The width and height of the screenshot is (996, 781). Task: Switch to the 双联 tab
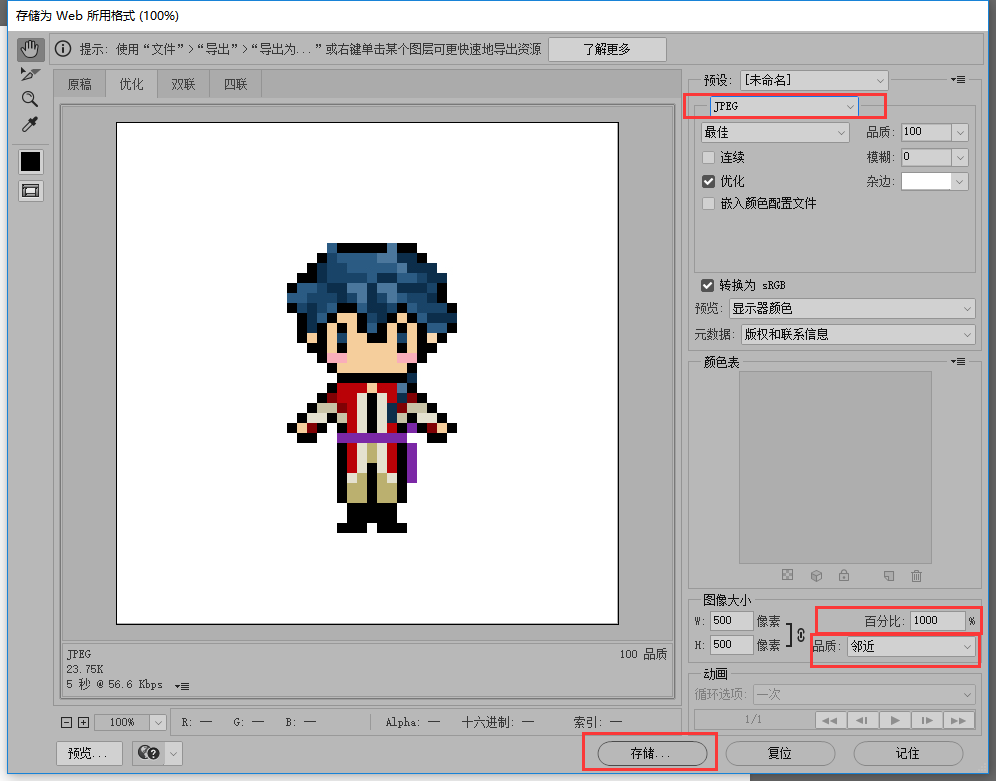tap(183, 84)
